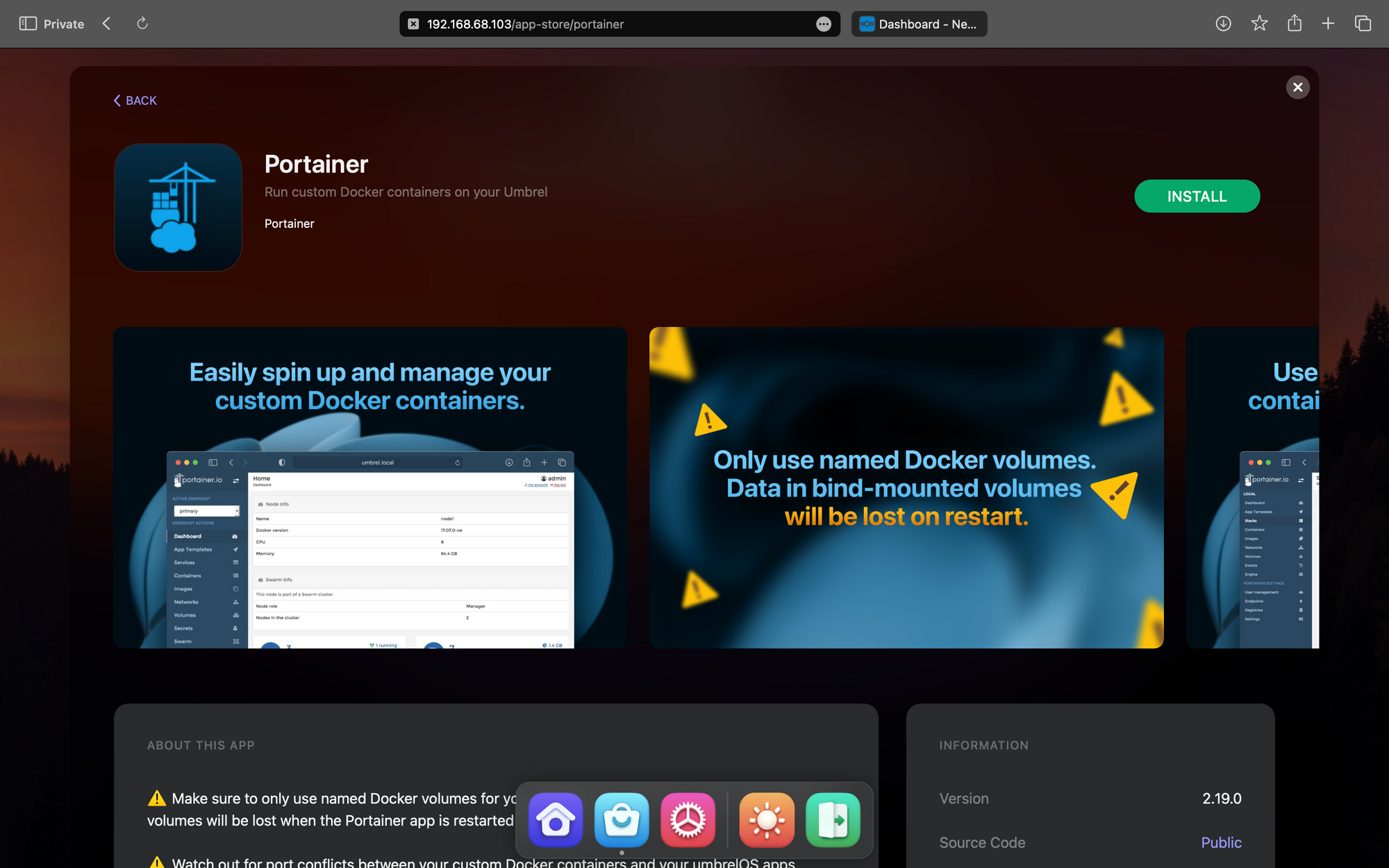Viewport: 1389px width, 868px height.
Task: Go BACK to the app store
Action: pos(135,101)
